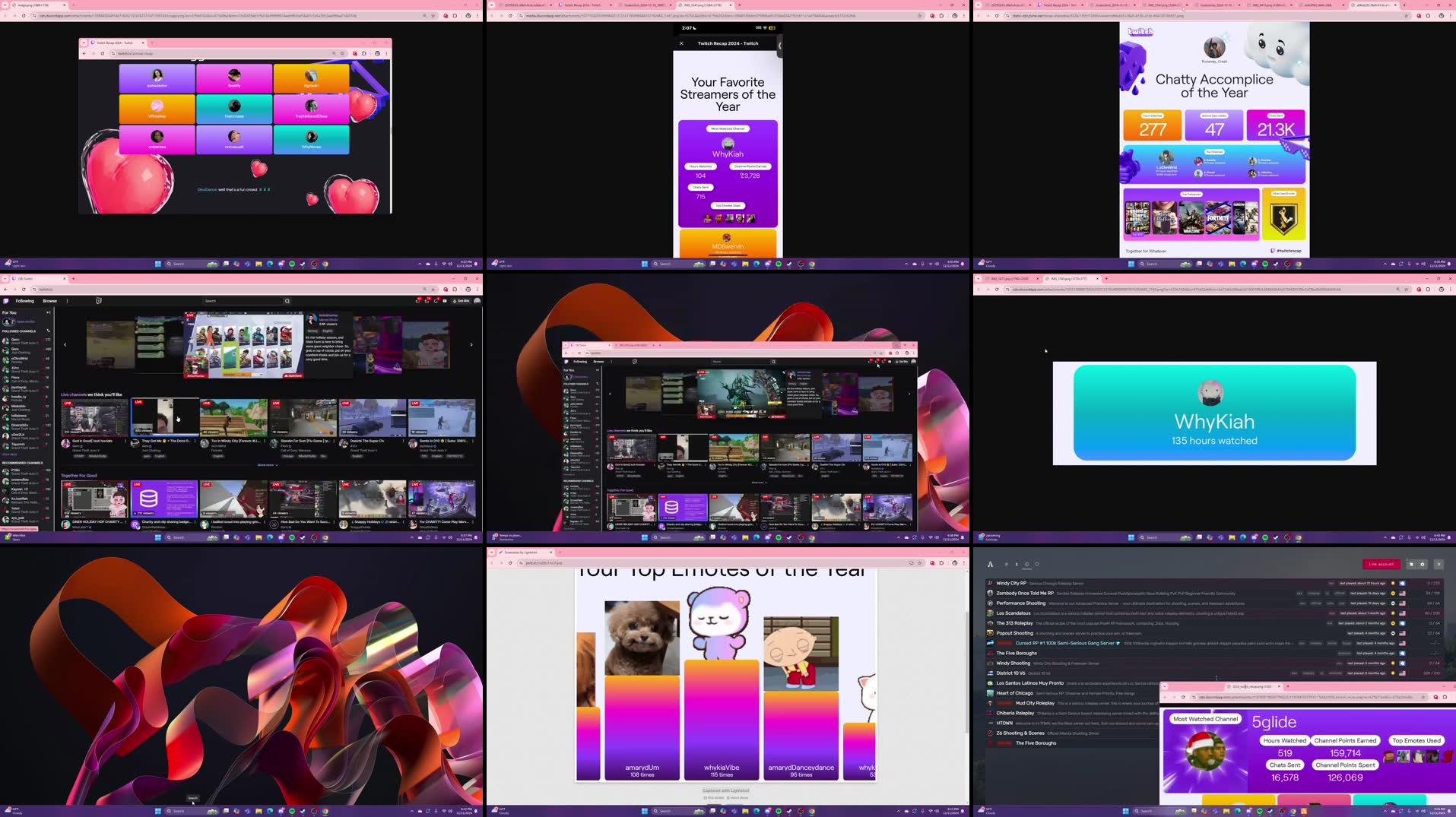Open File Explorer from taskbar on wallpaper-only desktop
1456x817 pixels.
pos(259,811)
